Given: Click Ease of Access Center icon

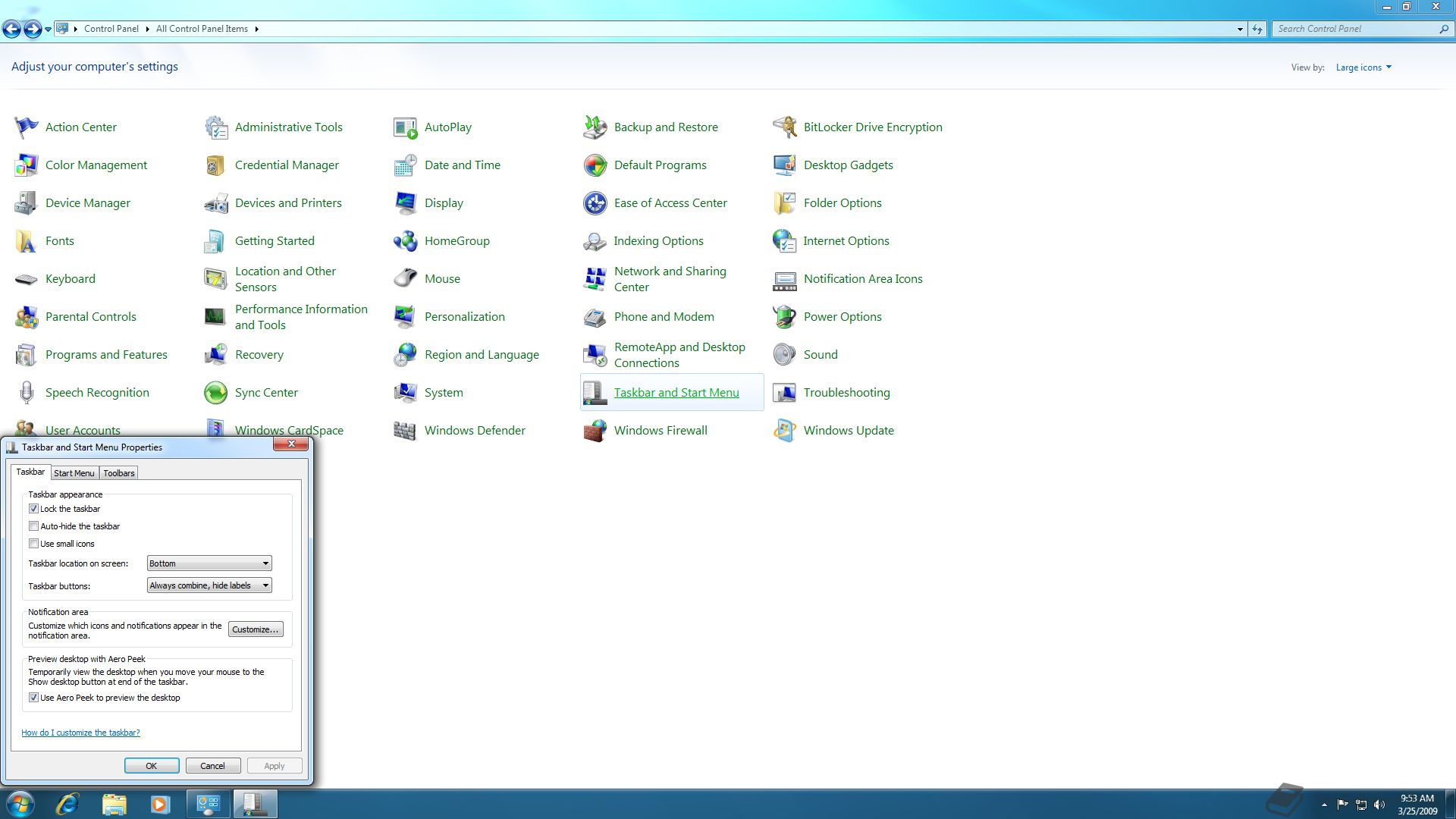Looking at the screenshot, I should (595, 203).
